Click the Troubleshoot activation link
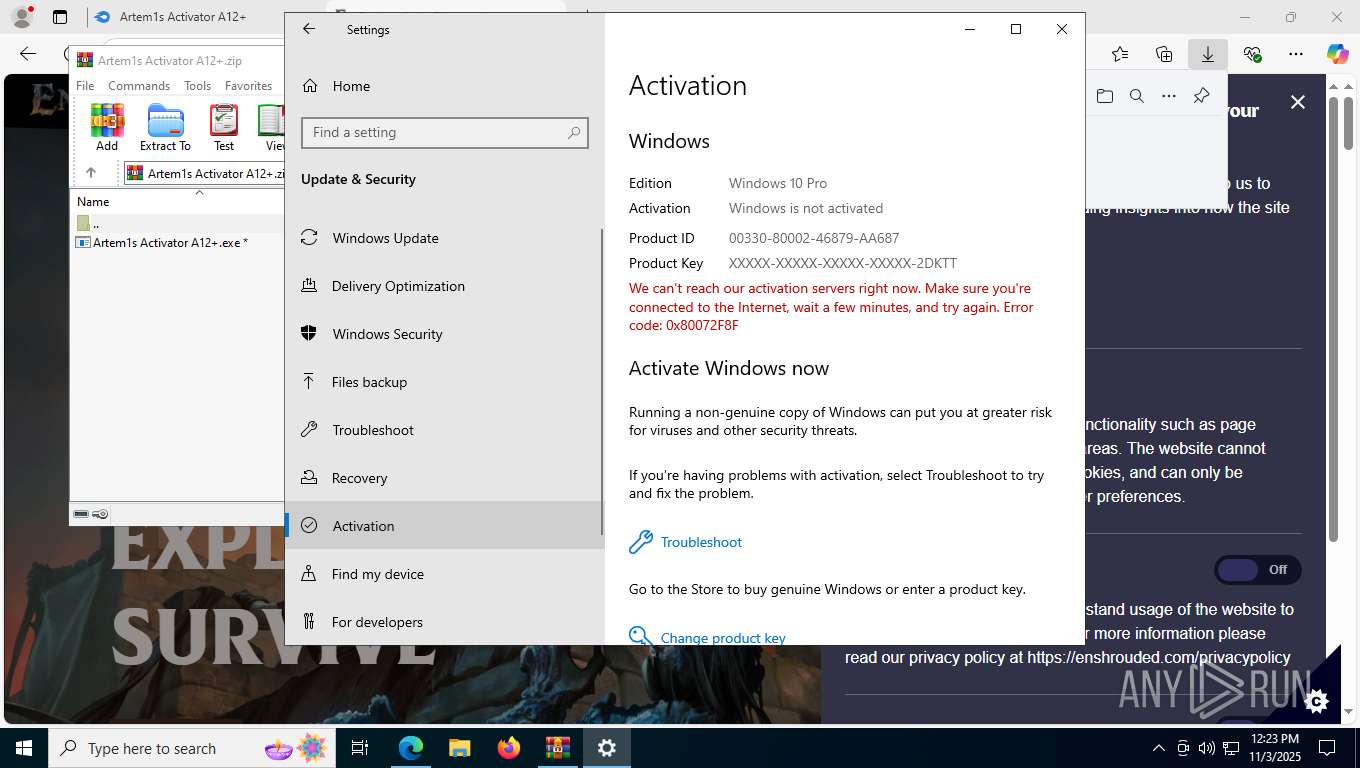This screenshot has height=768, width=1360. pos(701,542)
